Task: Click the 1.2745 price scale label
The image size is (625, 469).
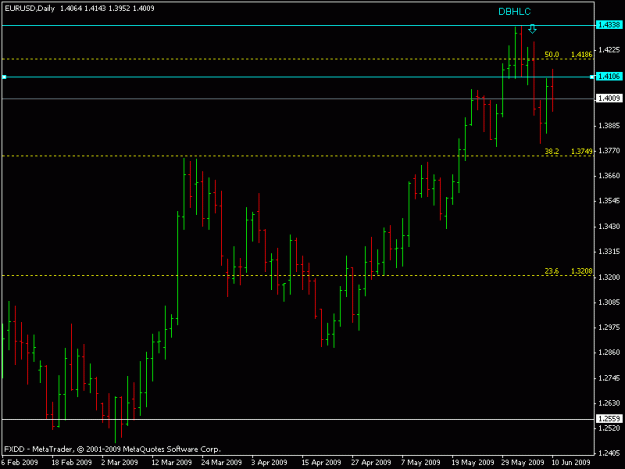Action: point(609,378)
